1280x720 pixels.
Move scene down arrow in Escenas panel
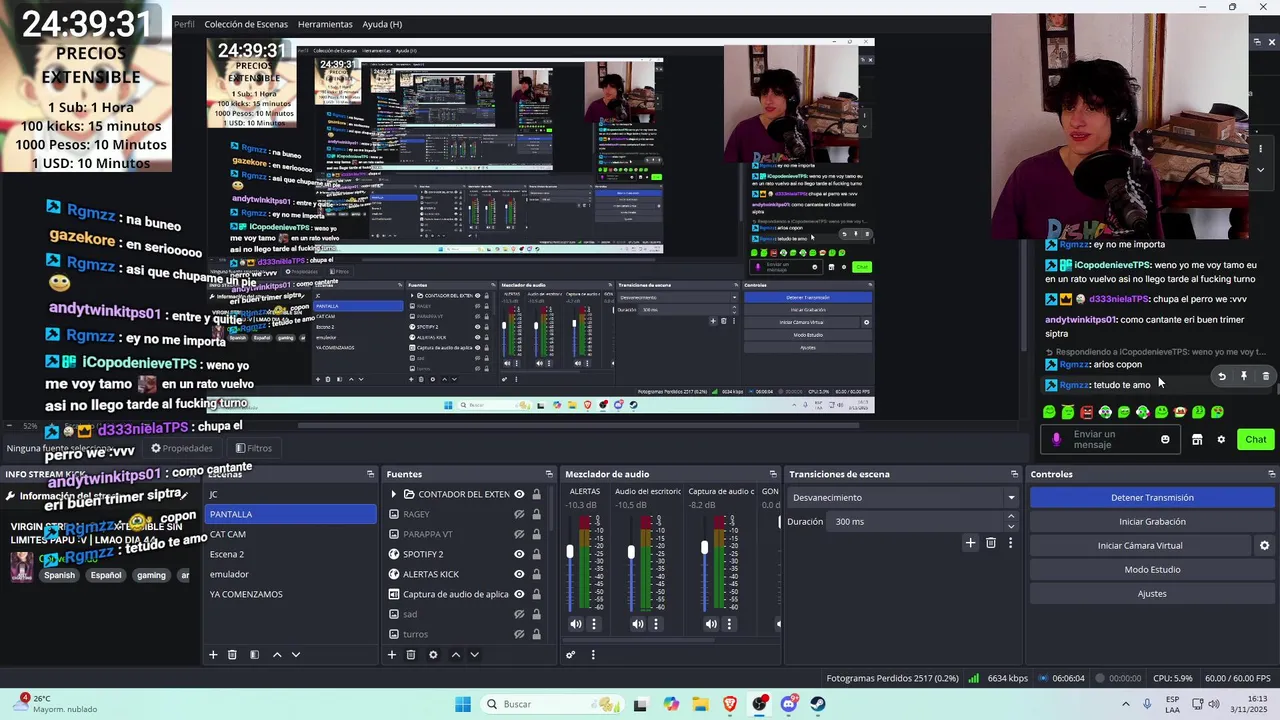pos(295,655)
